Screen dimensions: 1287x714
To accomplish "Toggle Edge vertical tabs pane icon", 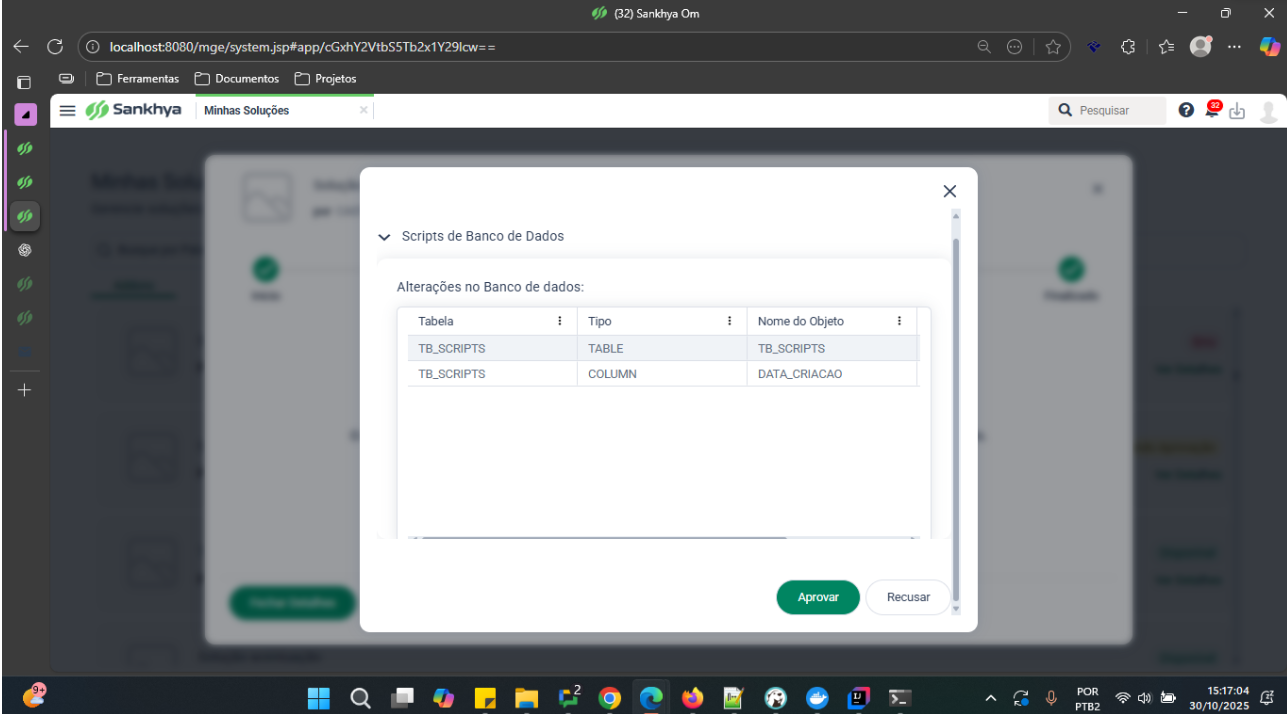I will [x=25, y=82].
